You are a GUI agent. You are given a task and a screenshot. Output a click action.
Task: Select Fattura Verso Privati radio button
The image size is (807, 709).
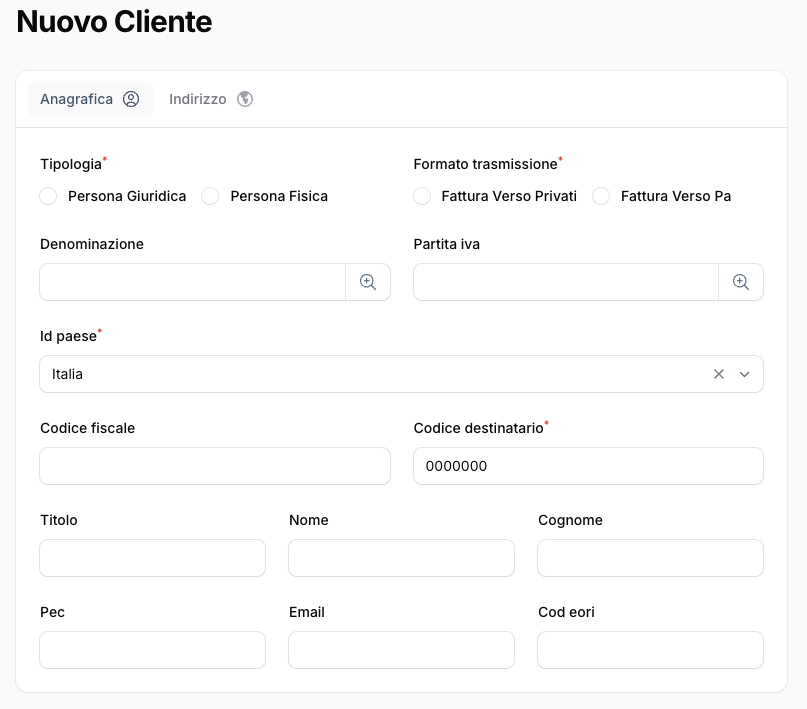[x=422, y=196]
